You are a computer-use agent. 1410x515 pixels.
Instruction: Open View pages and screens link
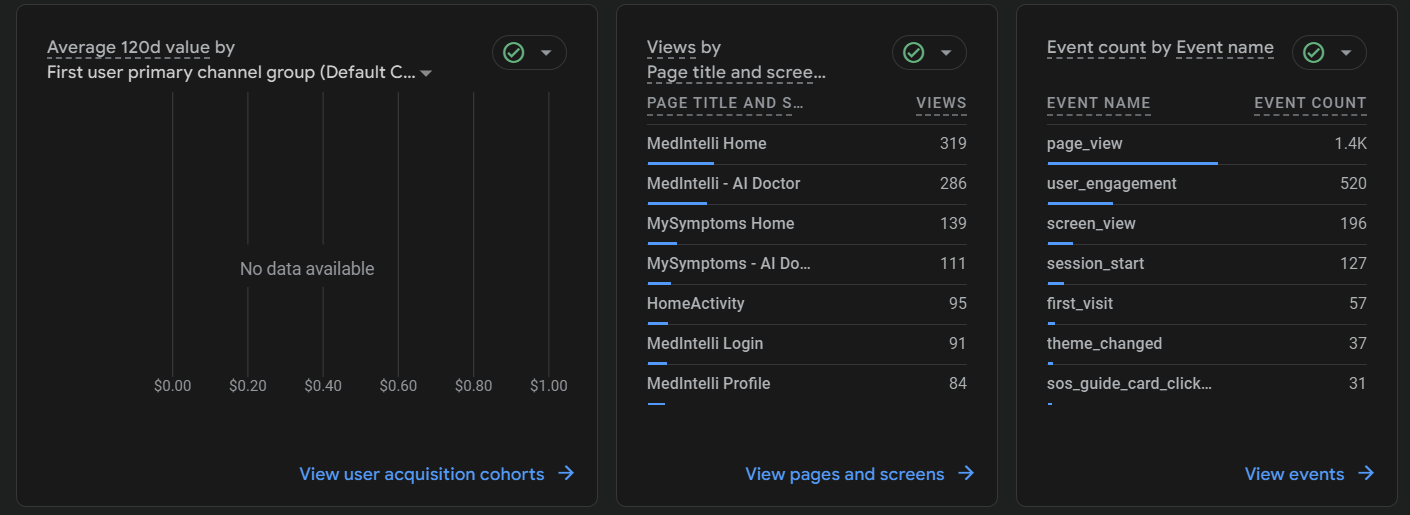[x=844, y=474]
